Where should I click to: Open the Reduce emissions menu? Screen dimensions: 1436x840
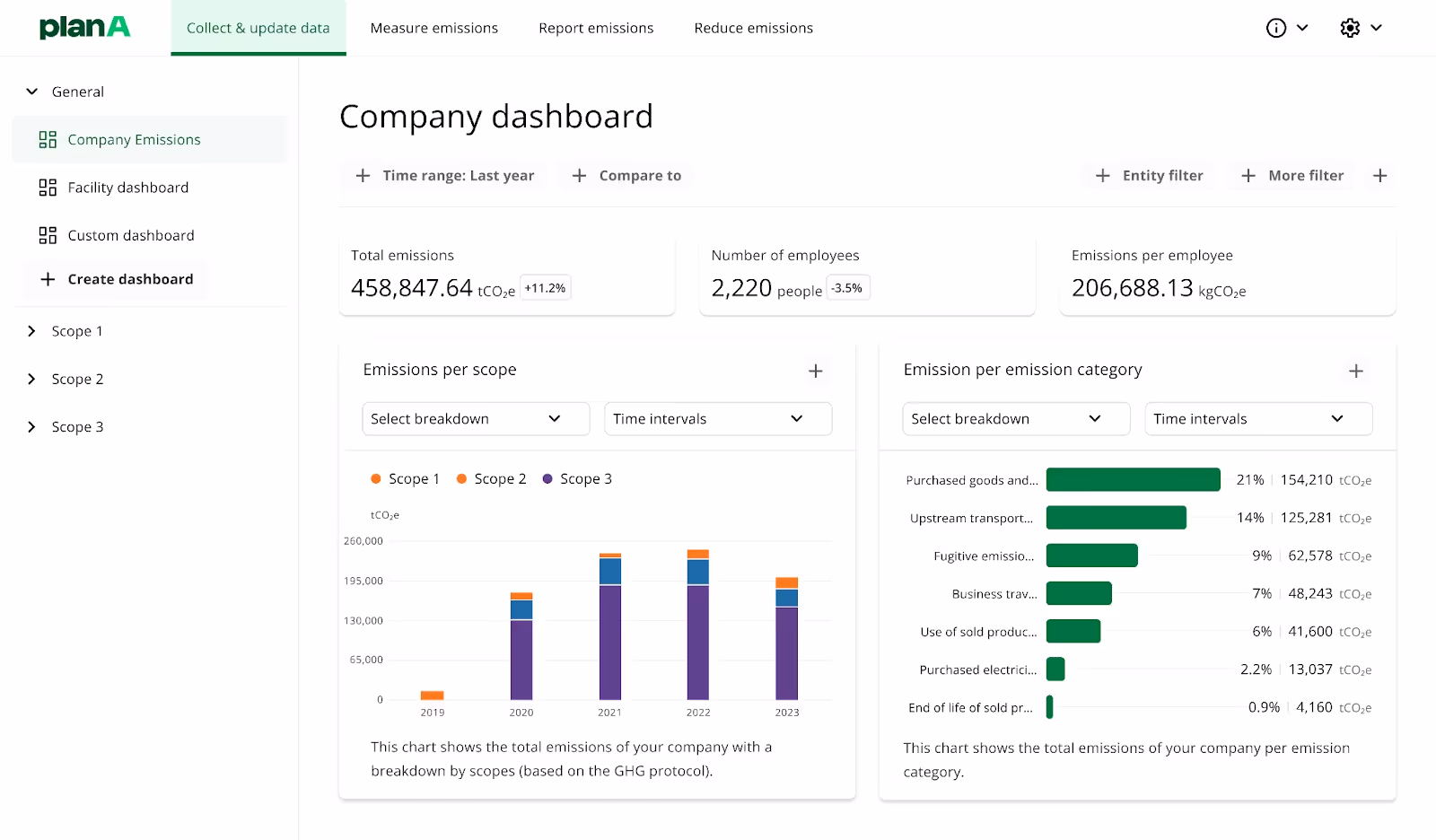(x=753, y=28)
